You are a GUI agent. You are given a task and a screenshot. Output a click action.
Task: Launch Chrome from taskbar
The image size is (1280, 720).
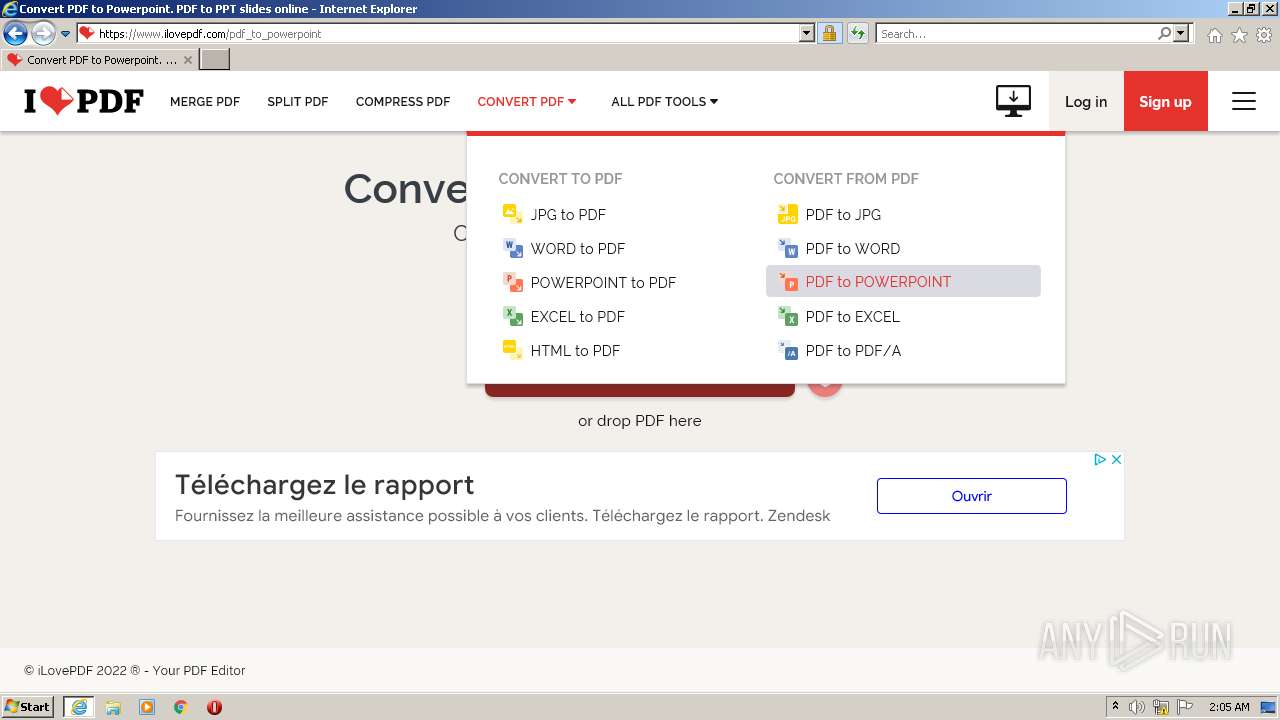(x=181, y=707)
